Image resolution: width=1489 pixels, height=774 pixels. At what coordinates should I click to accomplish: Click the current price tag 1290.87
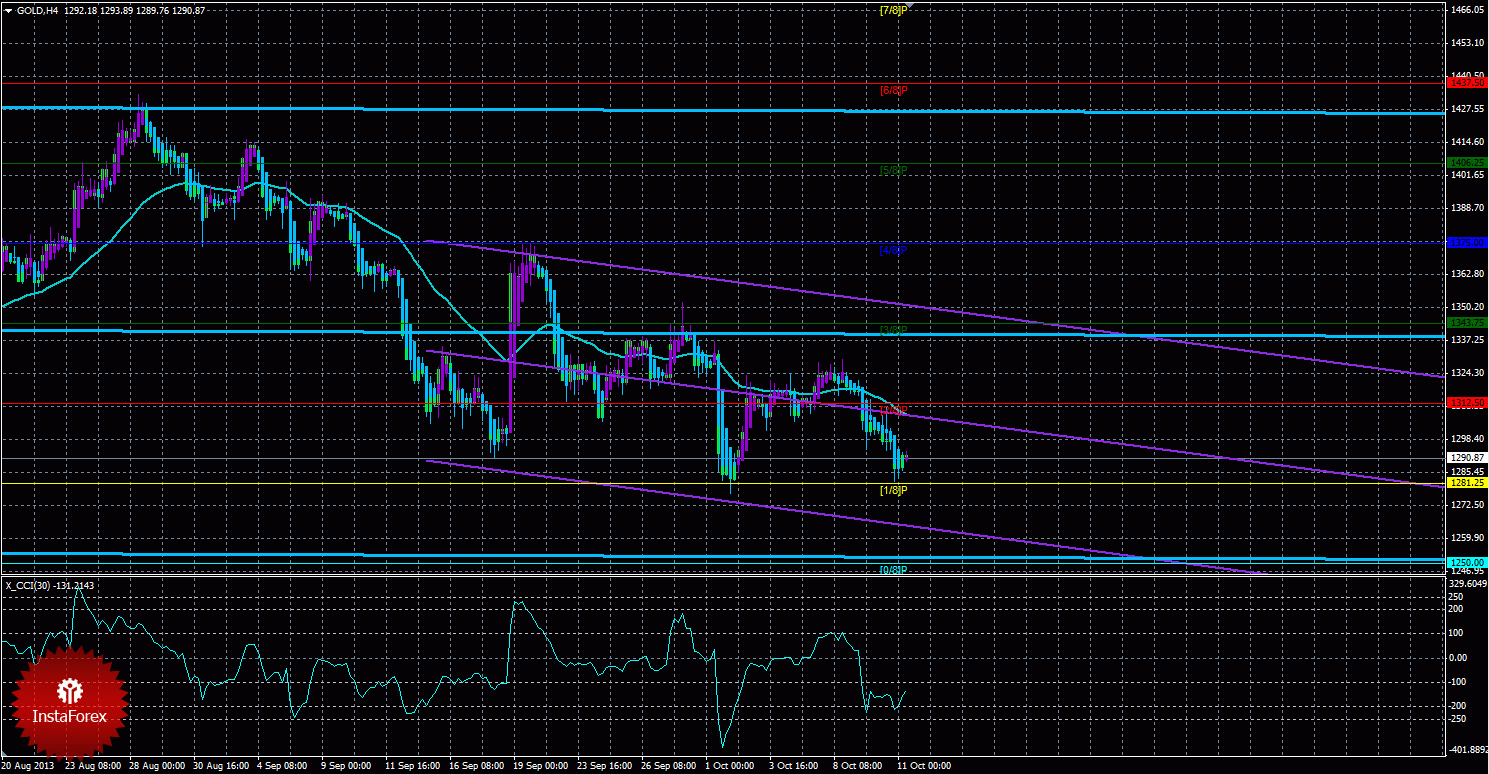click(1465, 458)
